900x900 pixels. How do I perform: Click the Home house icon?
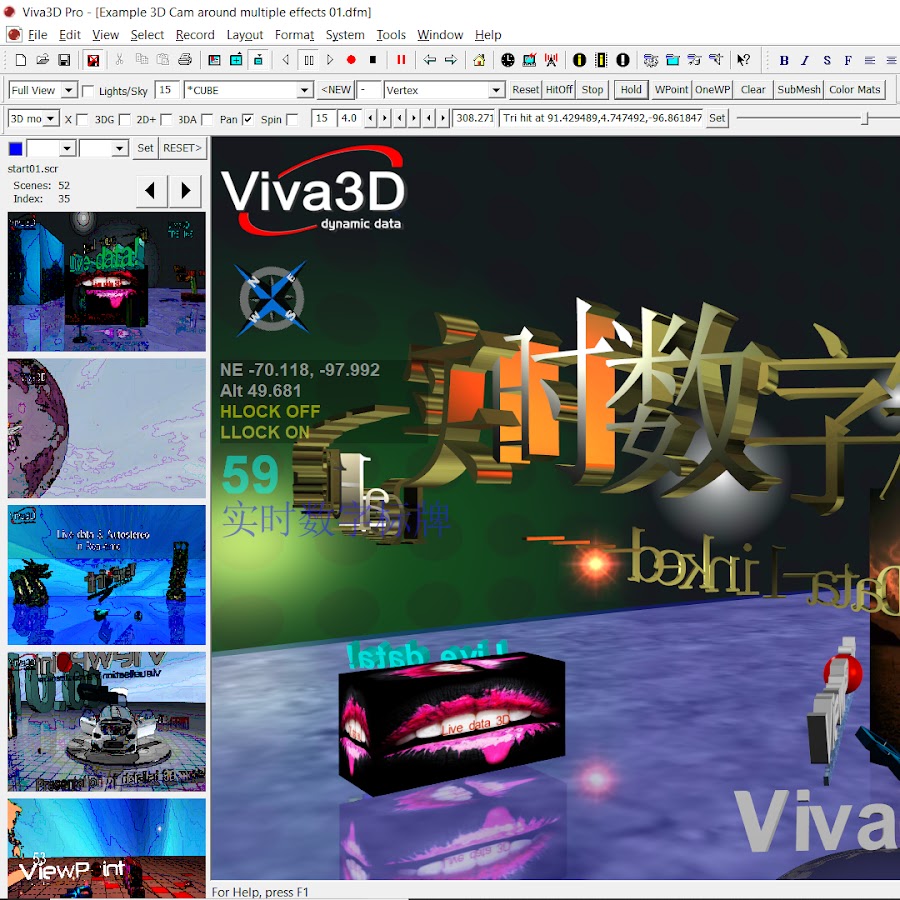click(x=479, y=60)
